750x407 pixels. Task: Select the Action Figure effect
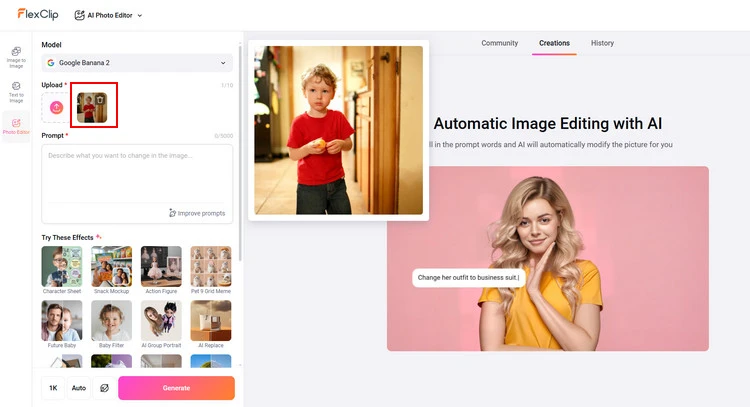[161, 270]
